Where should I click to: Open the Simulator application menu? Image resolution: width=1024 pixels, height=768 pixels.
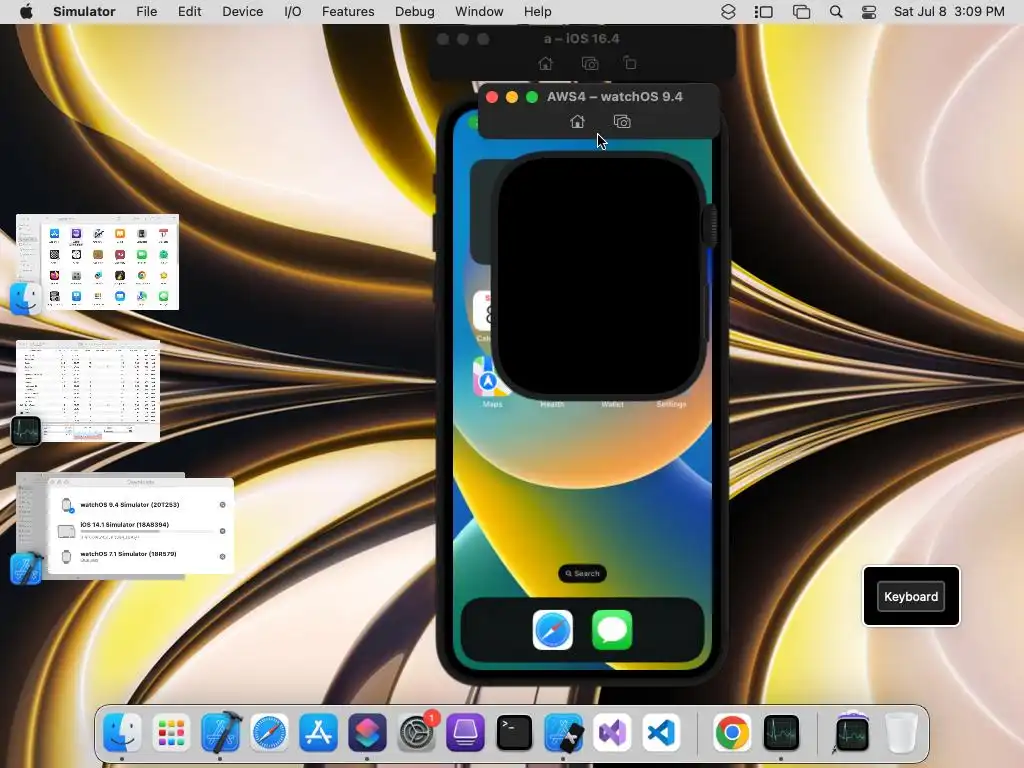pyautogui.click(x=84, y=11)
